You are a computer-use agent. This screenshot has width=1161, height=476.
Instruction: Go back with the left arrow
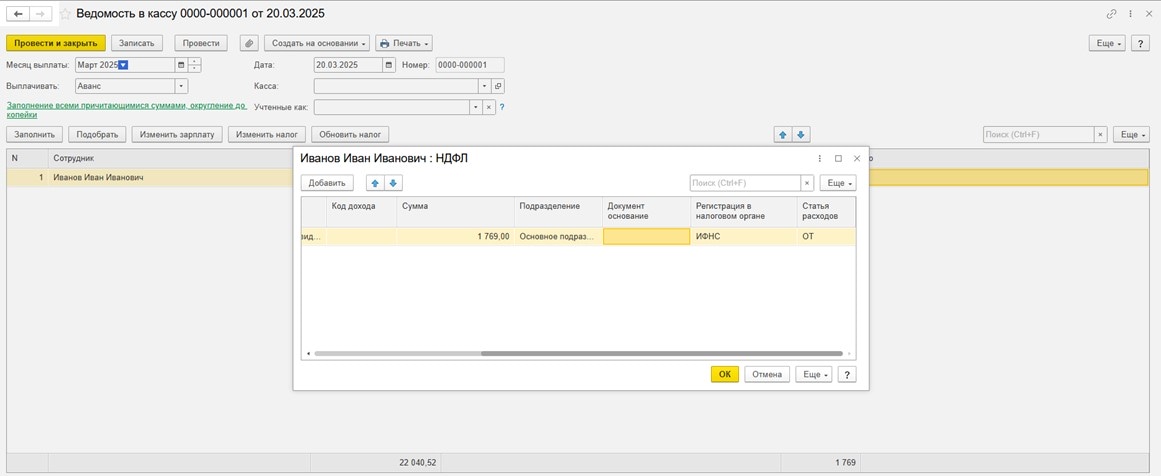coord(18,14)
